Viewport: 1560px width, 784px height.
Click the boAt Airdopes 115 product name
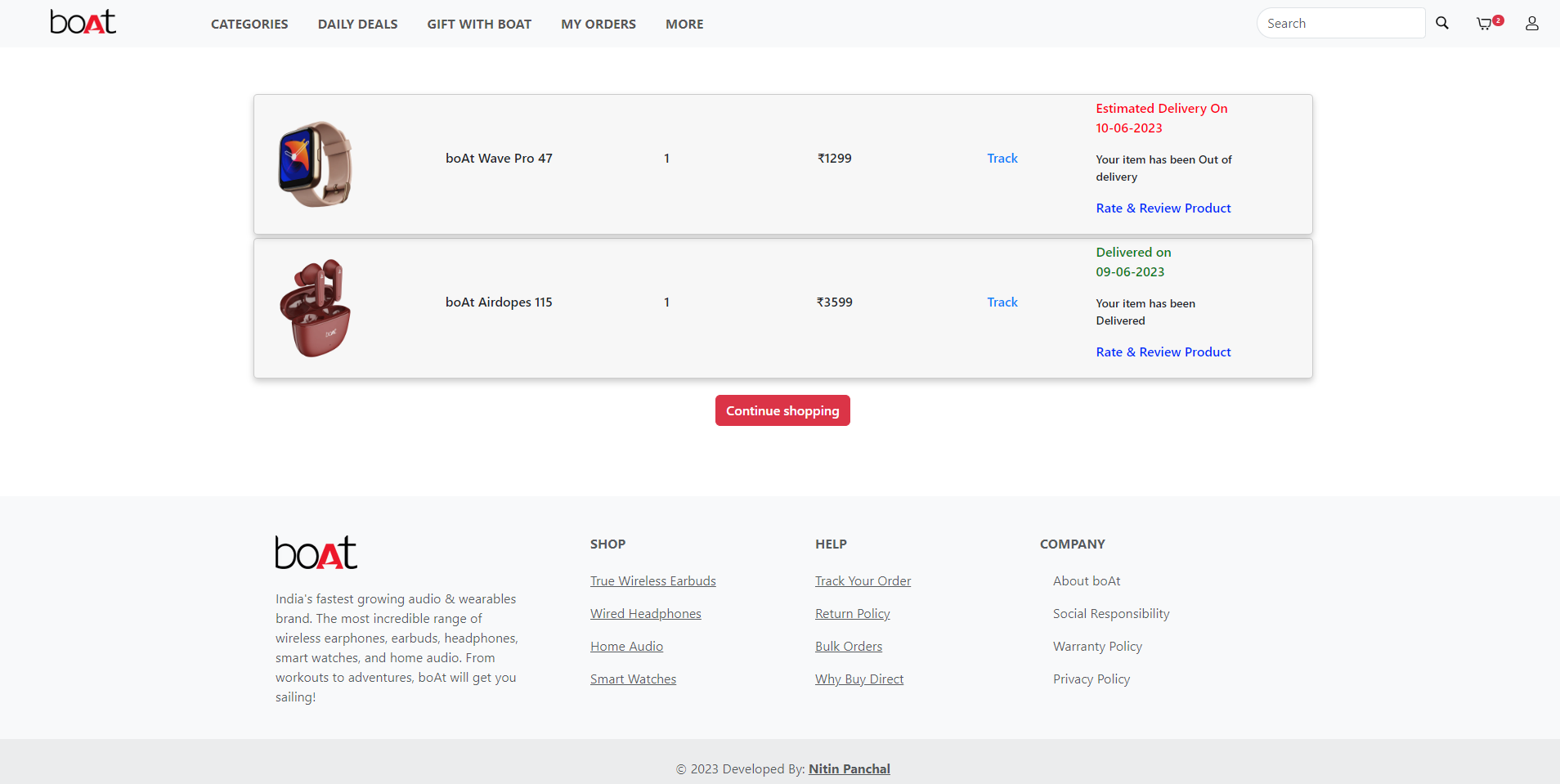[x=499, y=302]
